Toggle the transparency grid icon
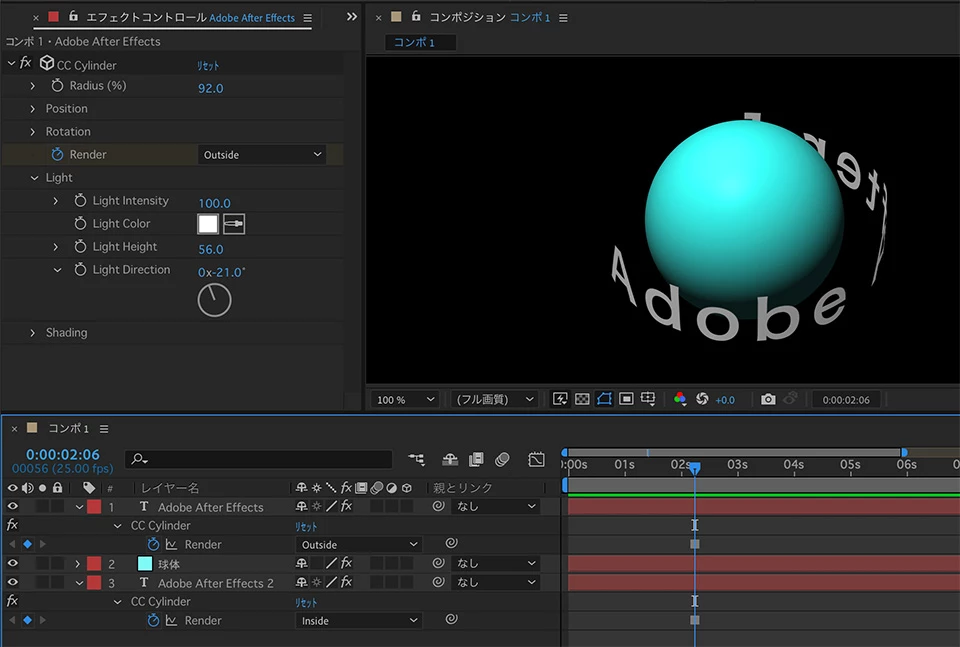960x647 pixels. tap(582, 399)
